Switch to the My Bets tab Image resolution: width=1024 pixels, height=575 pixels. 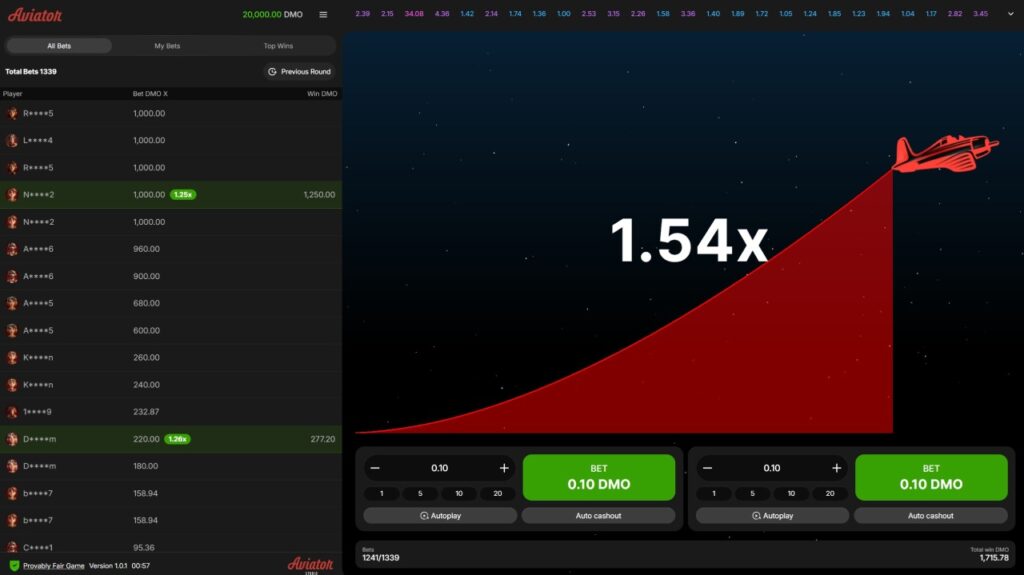(167, 46)
